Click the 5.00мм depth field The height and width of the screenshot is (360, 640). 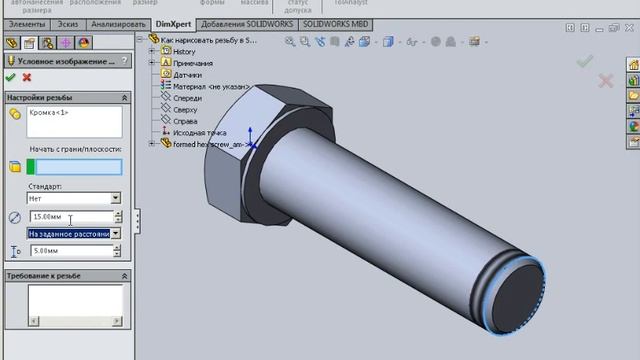click(71, 251)
